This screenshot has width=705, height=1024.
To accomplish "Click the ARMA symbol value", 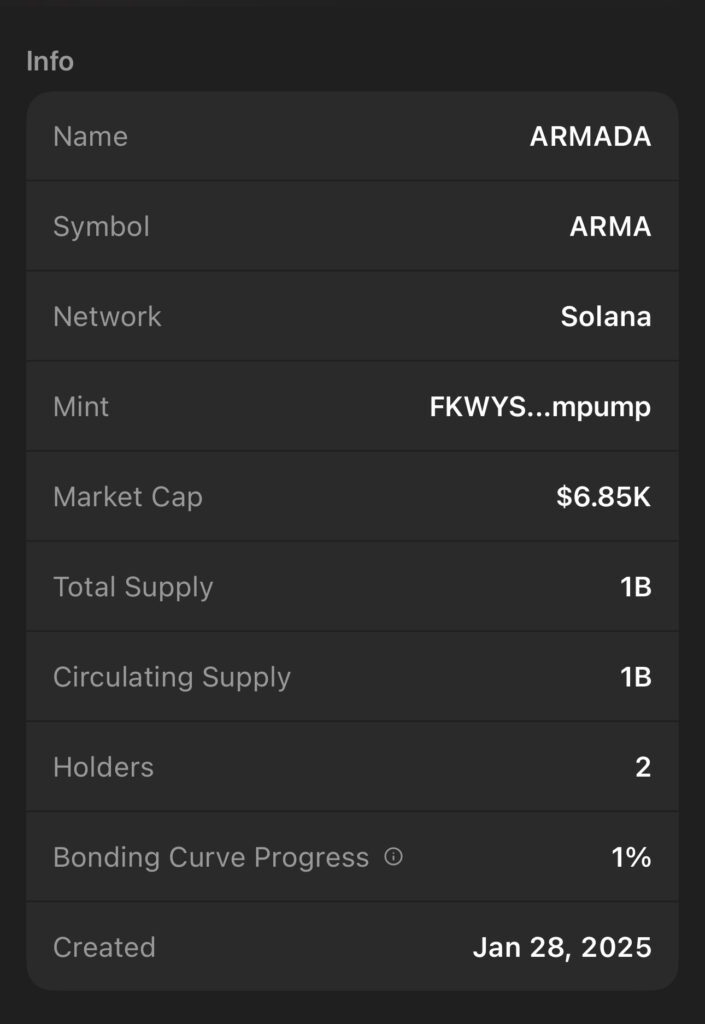I will 610,227.
